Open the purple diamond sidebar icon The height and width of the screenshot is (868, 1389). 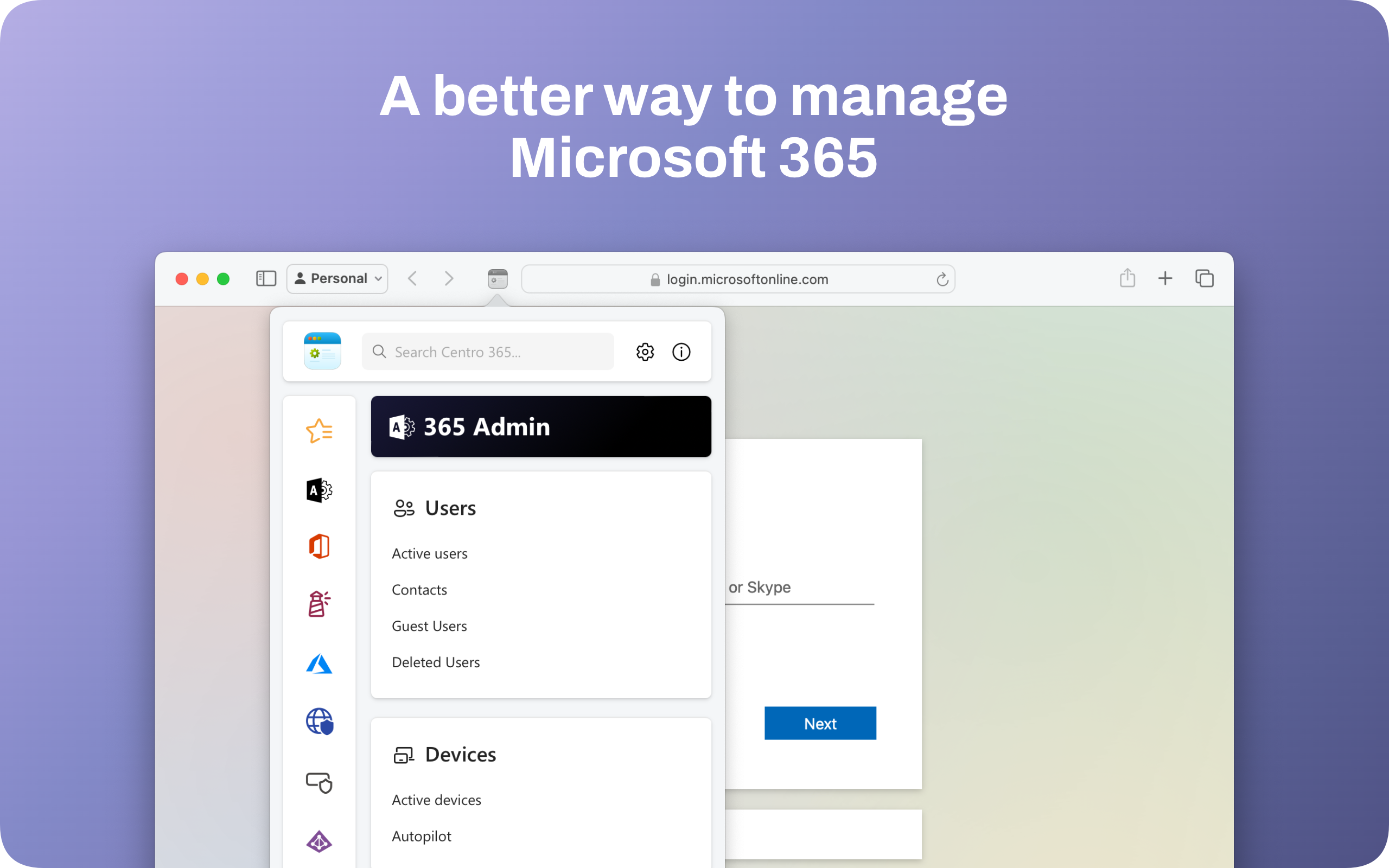319,841
